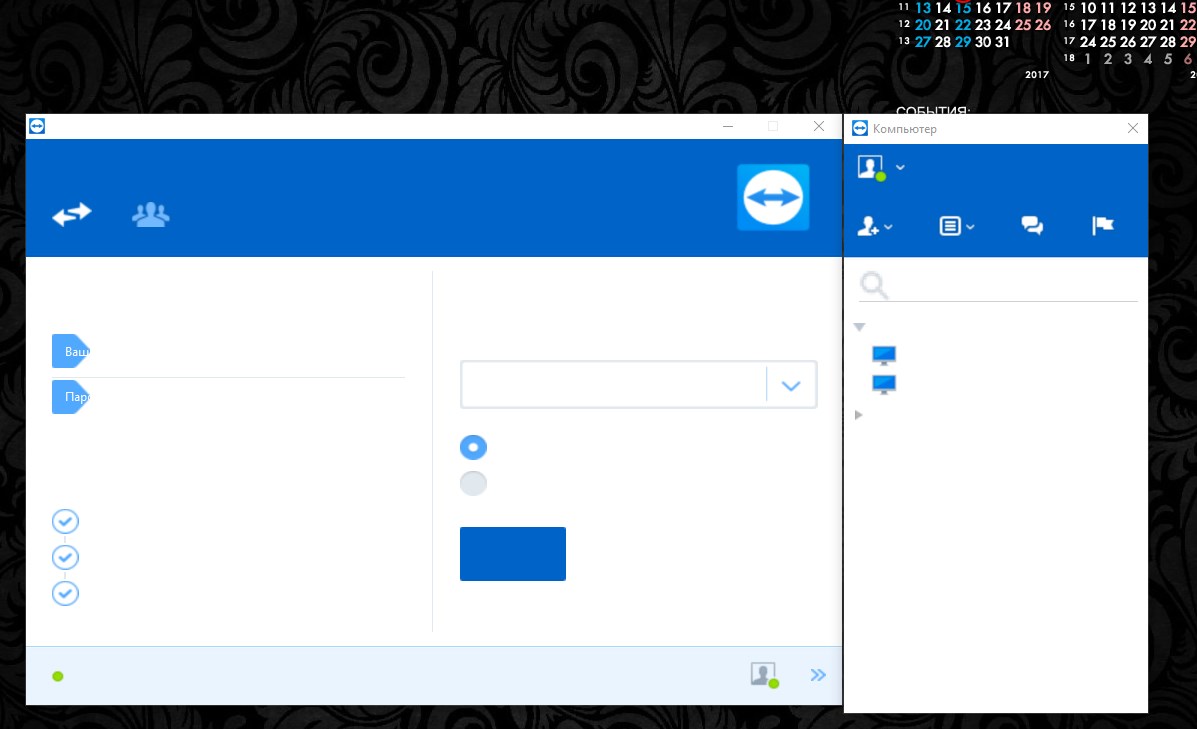The height and width of the screenshot is (729, 1197).
Task: Click the TeamViewer icon in main title bar
Action: click(x=37, y=126)
